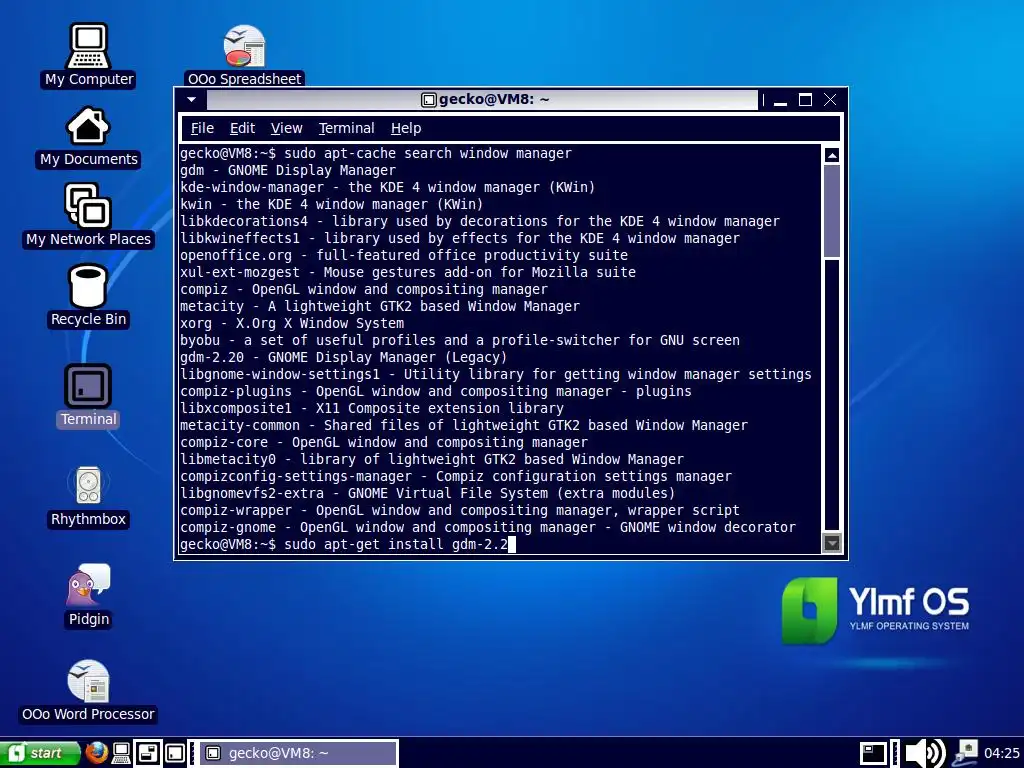Click the 'compiz-gnome' output line
The image size is (1024, 768).
tap(488, 526)
